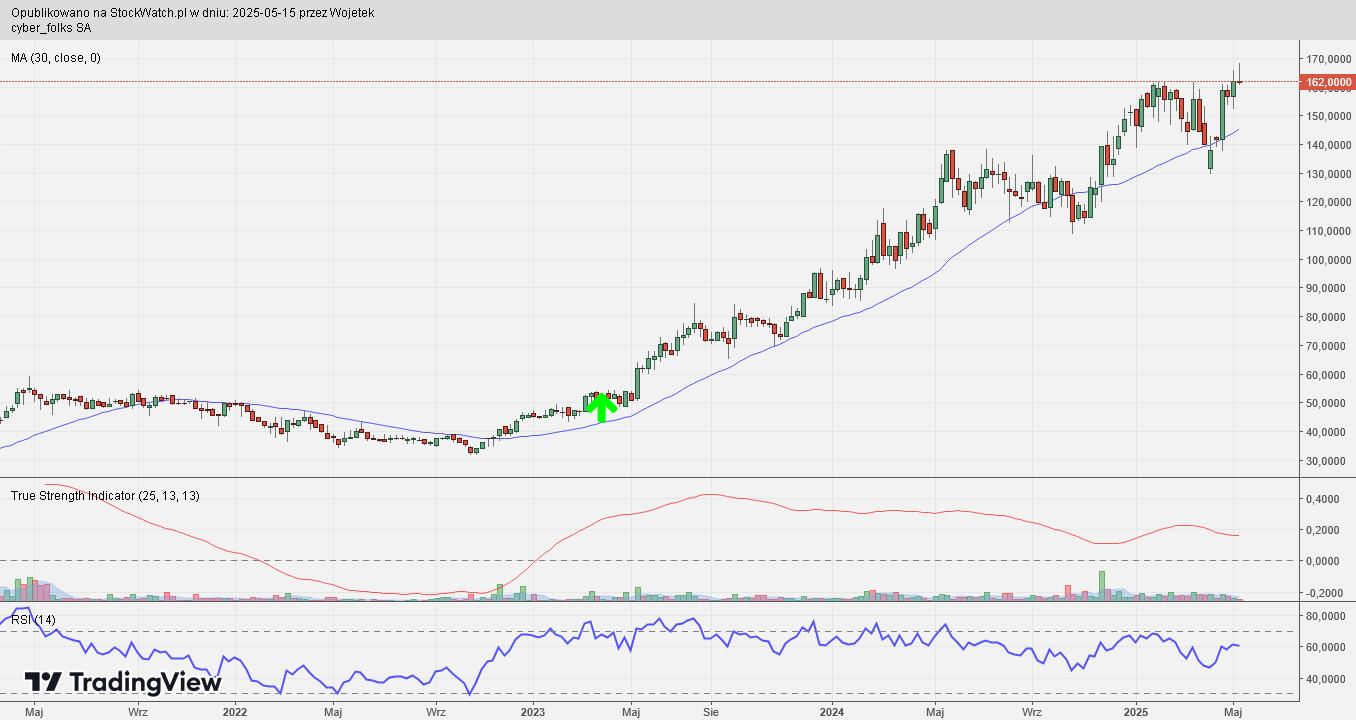Click the 80,0000 RSI scale value

(x=1327, y=616)
